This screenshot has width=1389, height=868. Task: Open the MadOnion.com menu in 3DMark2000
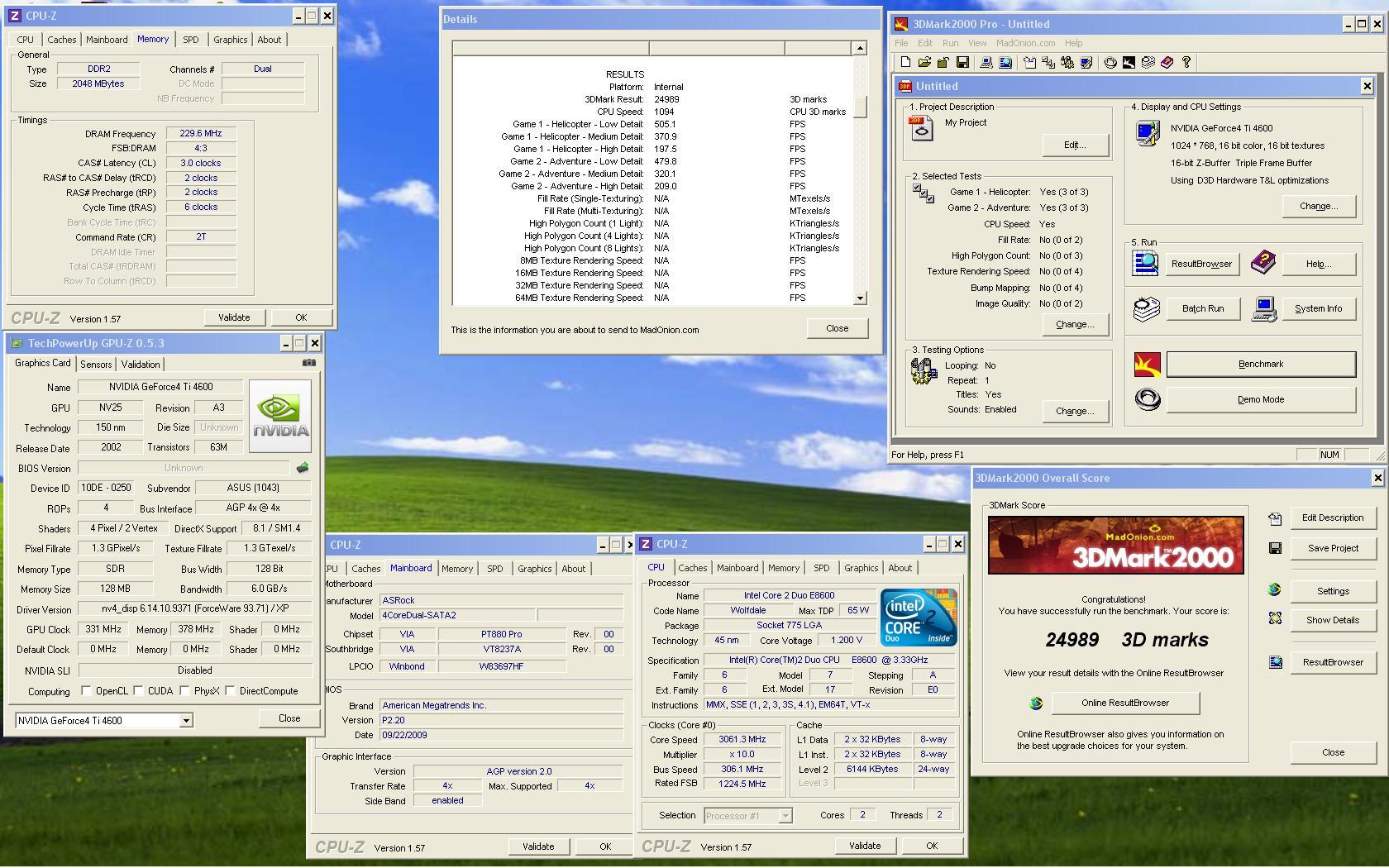coord(1025,43)
